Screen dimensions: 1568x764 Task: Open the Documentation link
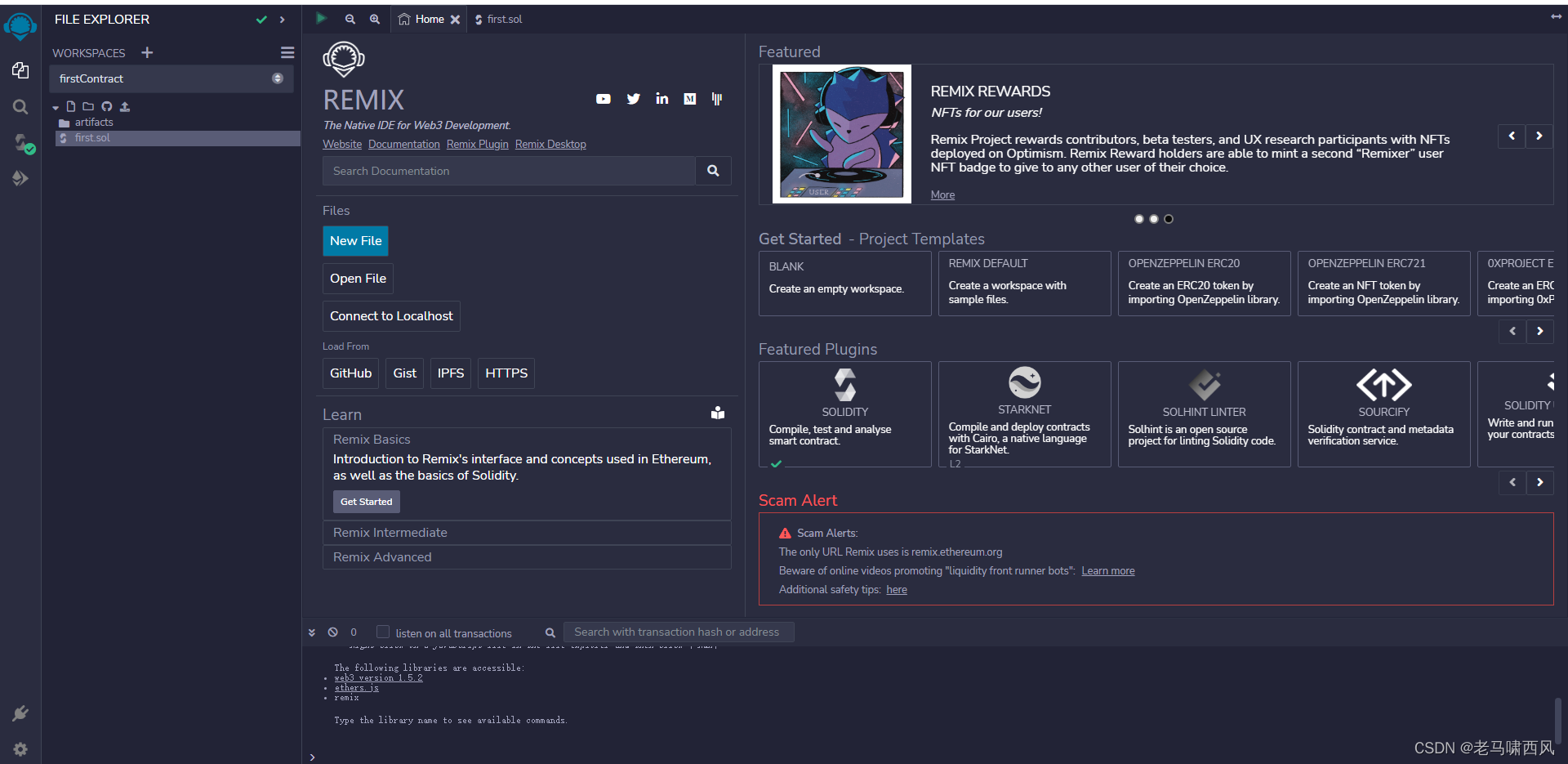tap(403, 145)
